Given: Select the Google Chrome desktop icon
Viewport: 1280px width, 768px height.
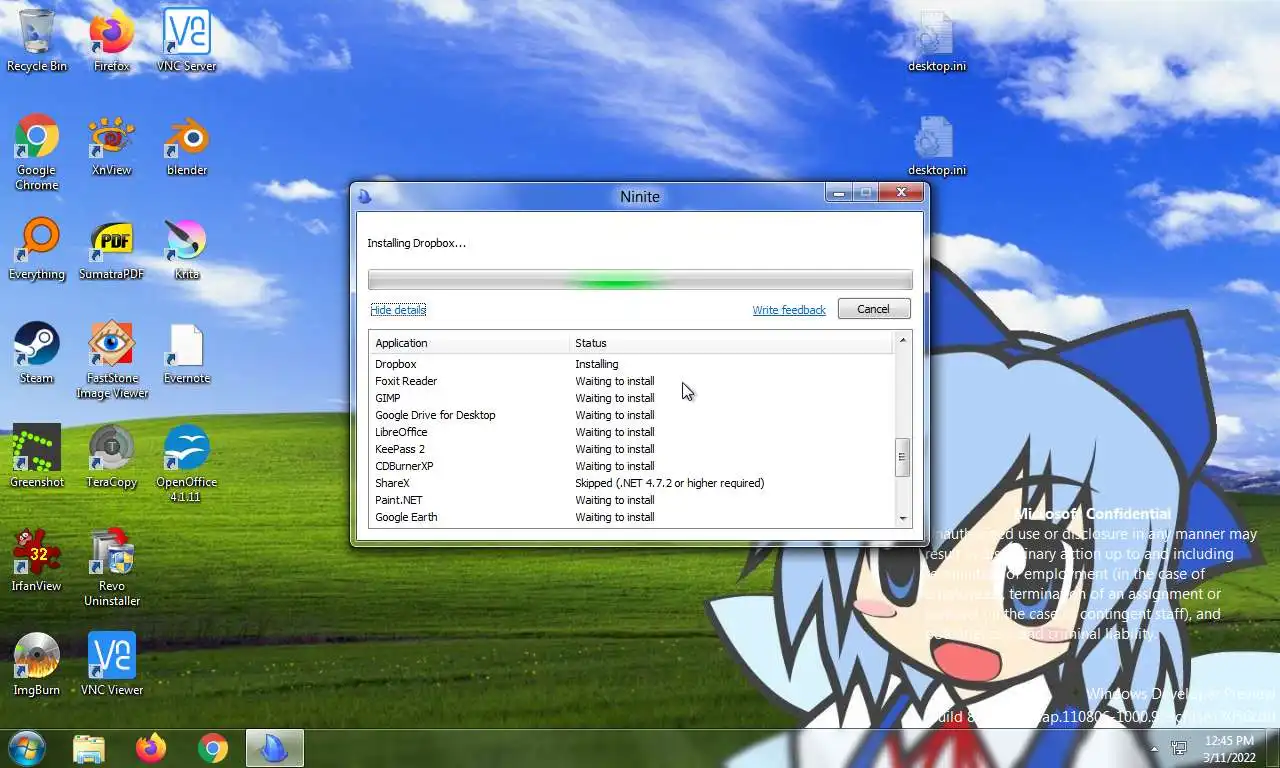Looking at the screenshot, I should (x=37, y=152).
